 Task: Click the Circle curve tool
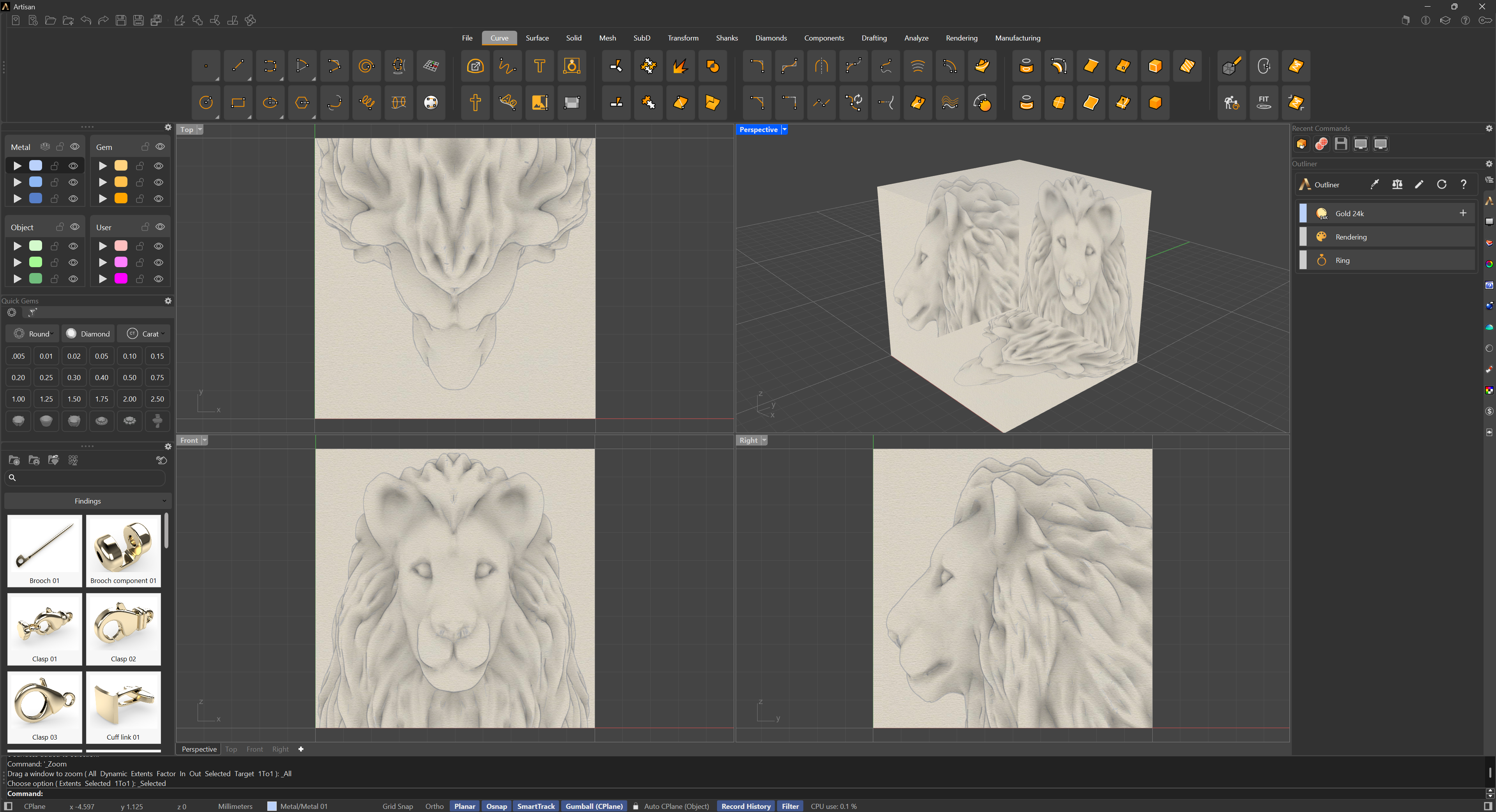206,103
